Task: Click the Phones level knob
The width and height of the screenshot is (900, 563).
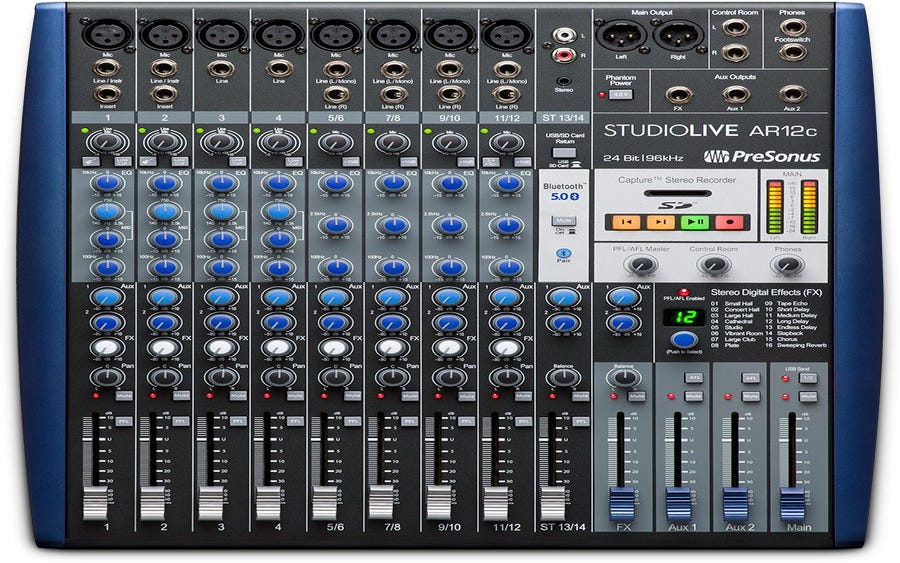Action: 787,265
